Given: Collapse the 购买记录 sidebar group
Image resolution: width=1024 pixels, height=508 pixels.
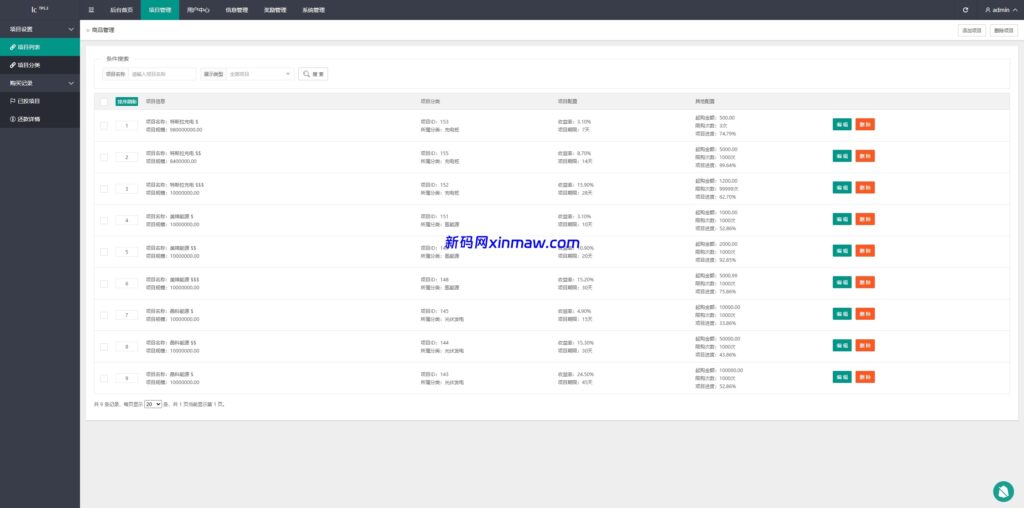Looking at the screenshot, I should click(x=40, y=83).
